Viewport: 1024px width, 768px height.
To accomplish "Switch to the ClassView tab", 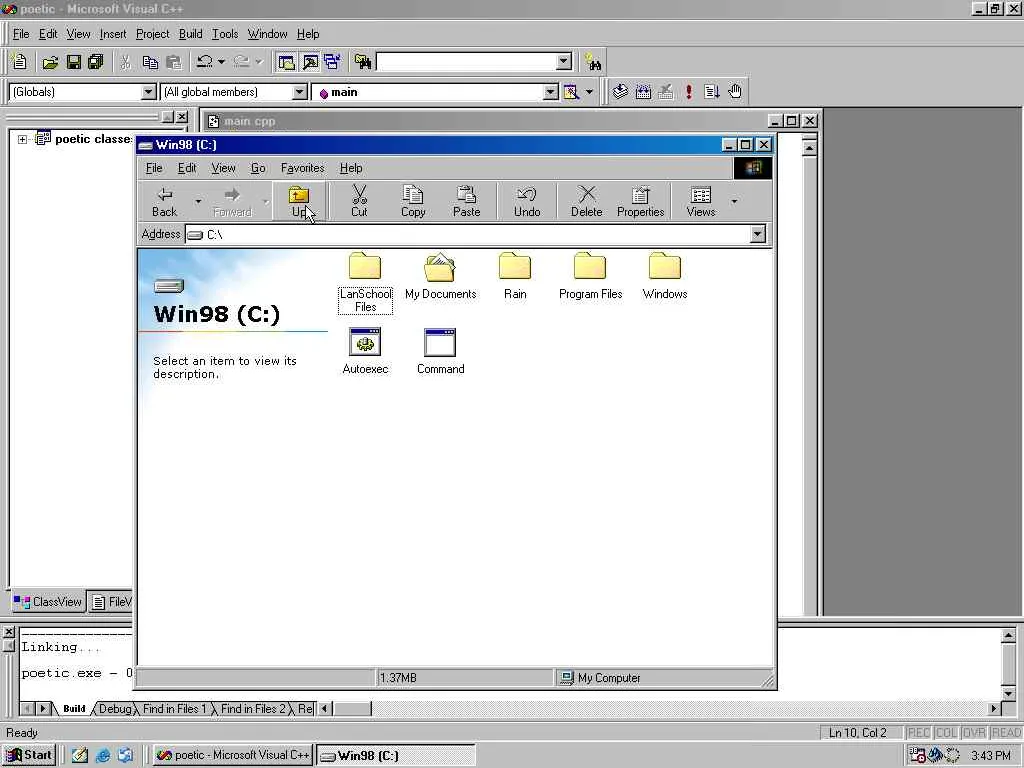I will [x=48, y=601].
